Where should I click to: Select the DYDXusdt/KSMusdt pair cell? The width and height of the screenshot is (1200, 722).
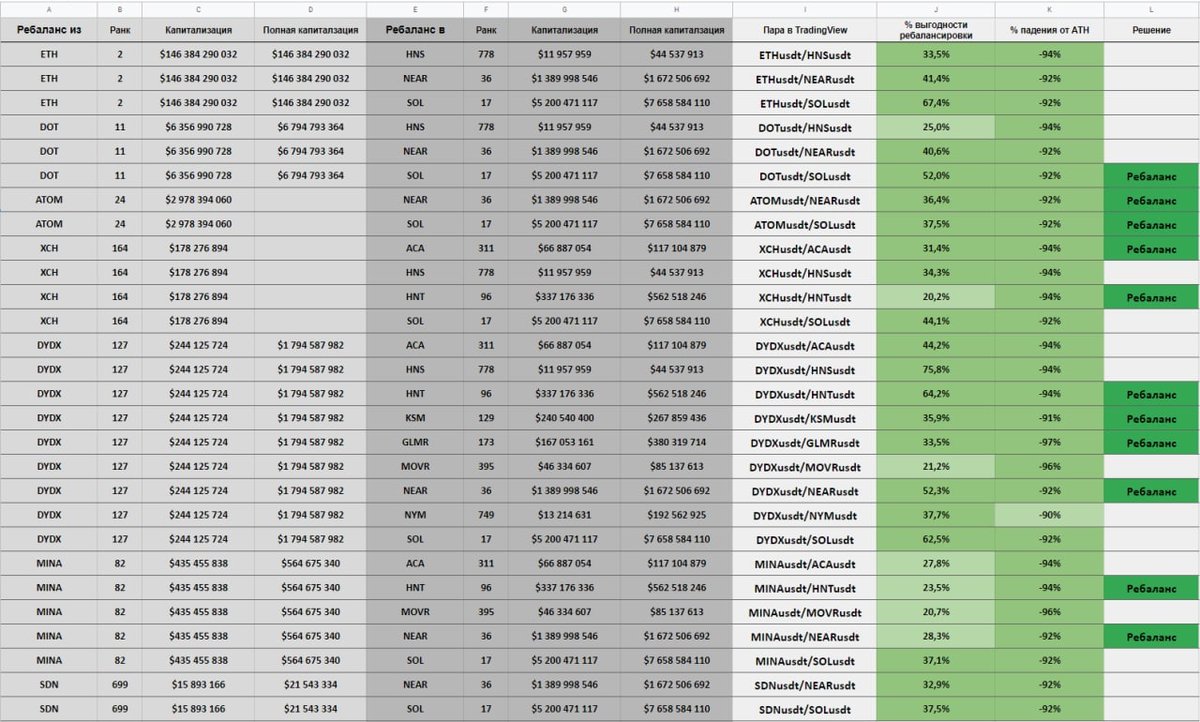click(x=804, y=418)
